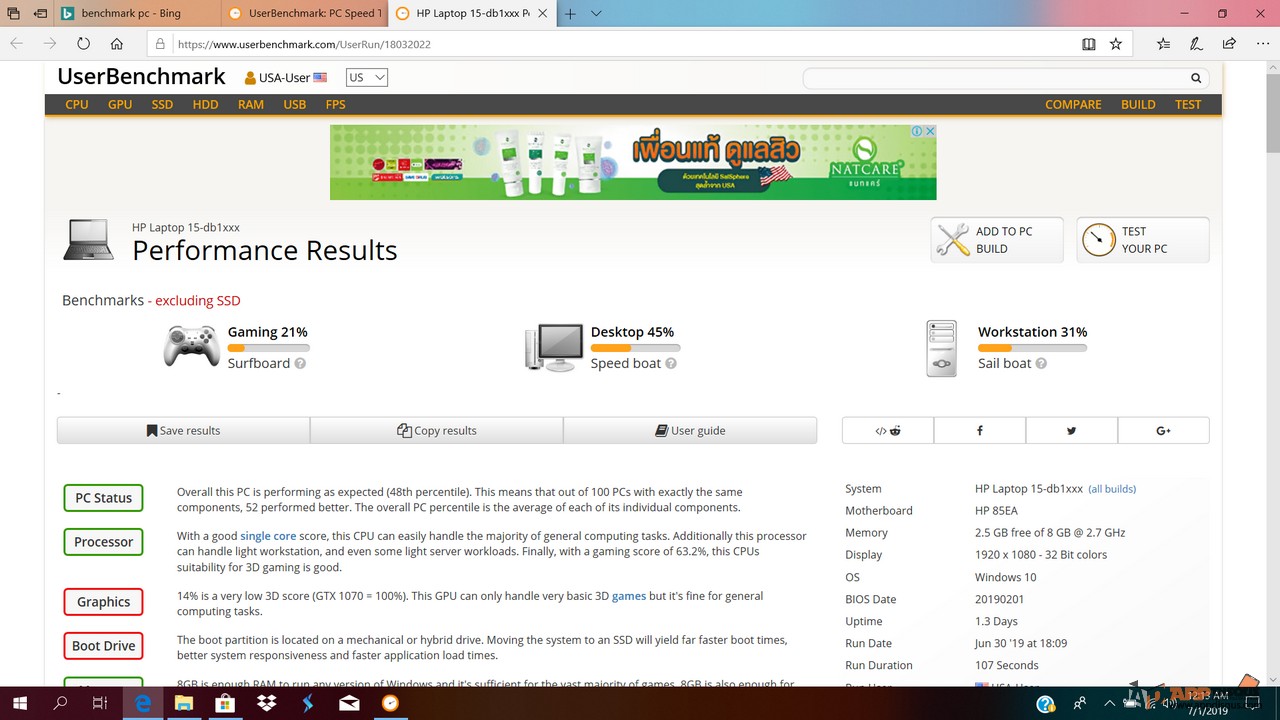Click the Sail boat help question icon
This screenshot has width=1280, height=720.
(1041, 364)
